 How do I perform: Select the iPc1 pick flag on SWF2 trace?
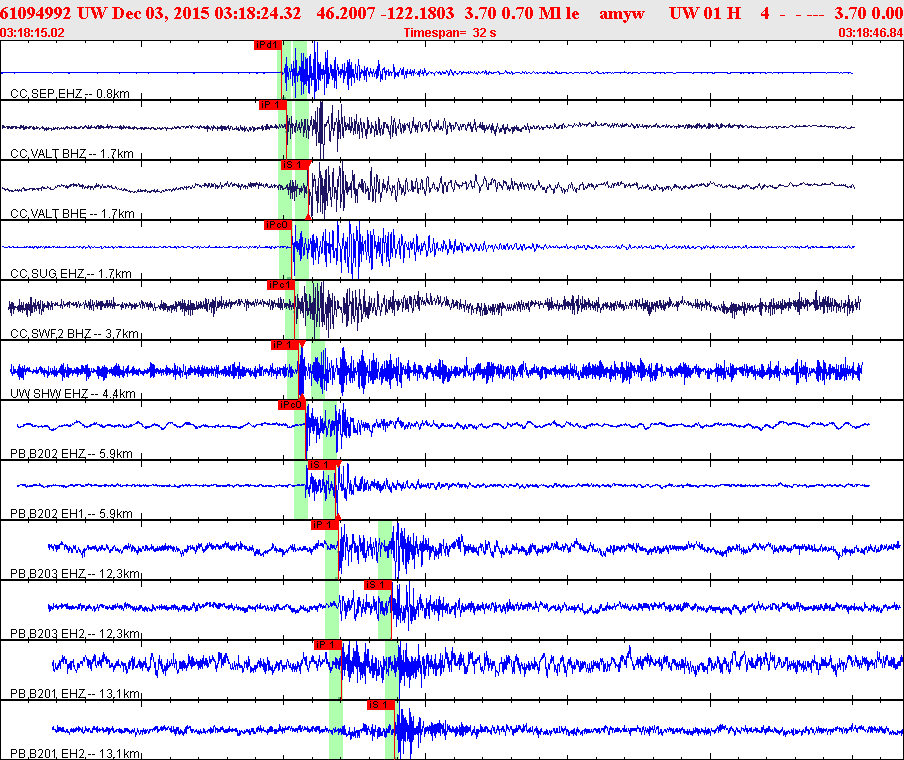(x=281, y=285)
